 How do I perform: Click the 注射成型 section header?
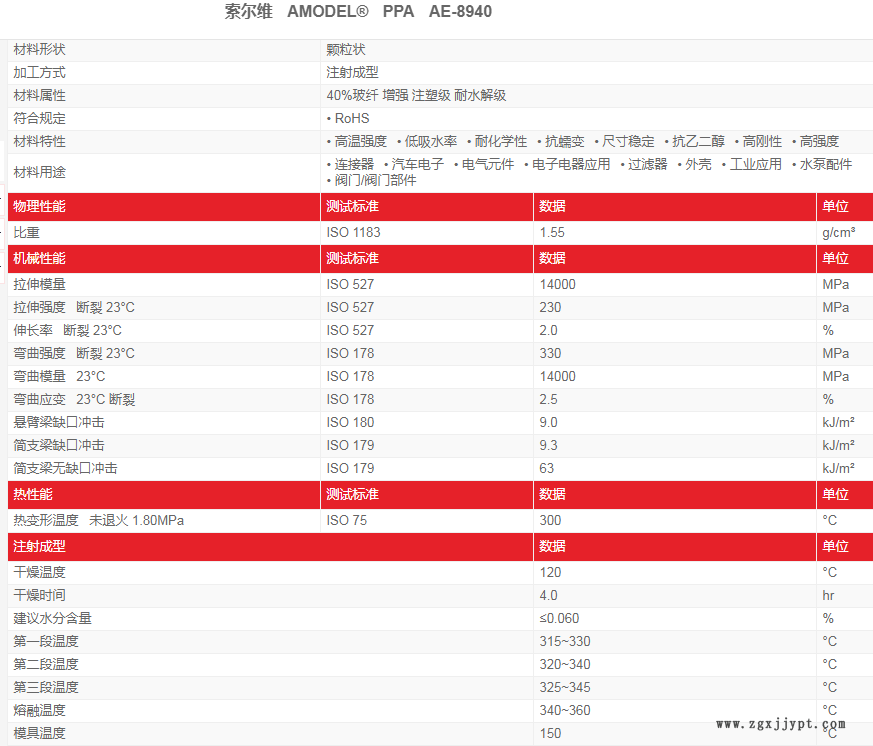point(40,546)
